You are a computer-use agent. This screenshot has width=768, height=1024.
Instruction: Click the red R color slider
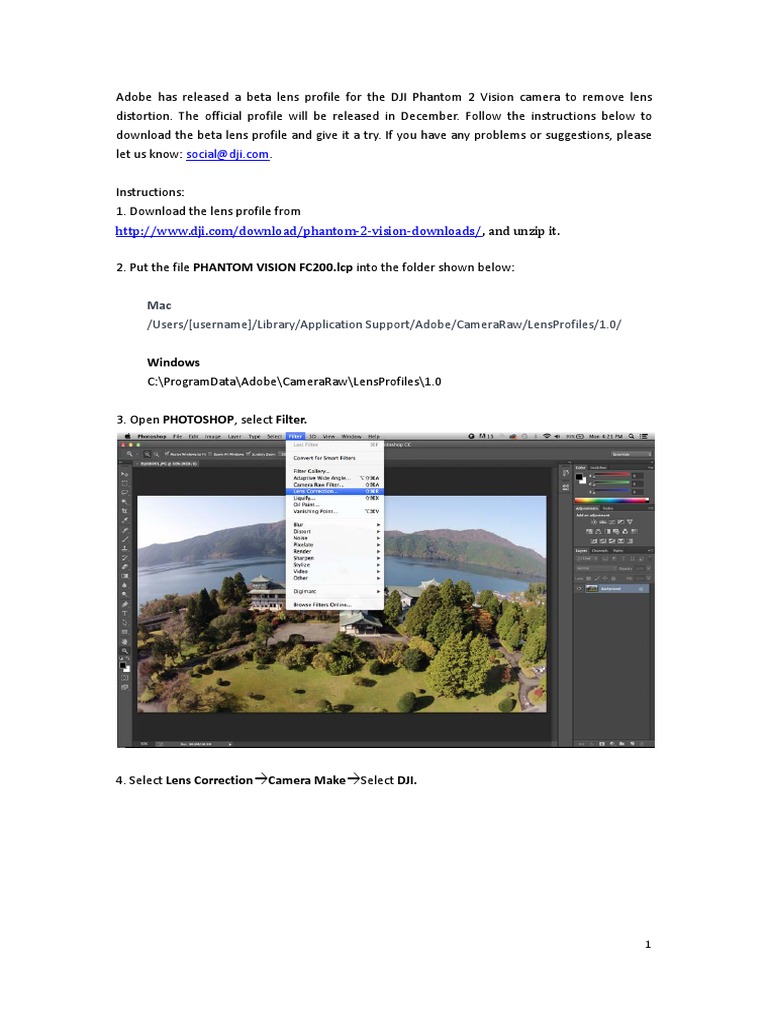(612, 474)
